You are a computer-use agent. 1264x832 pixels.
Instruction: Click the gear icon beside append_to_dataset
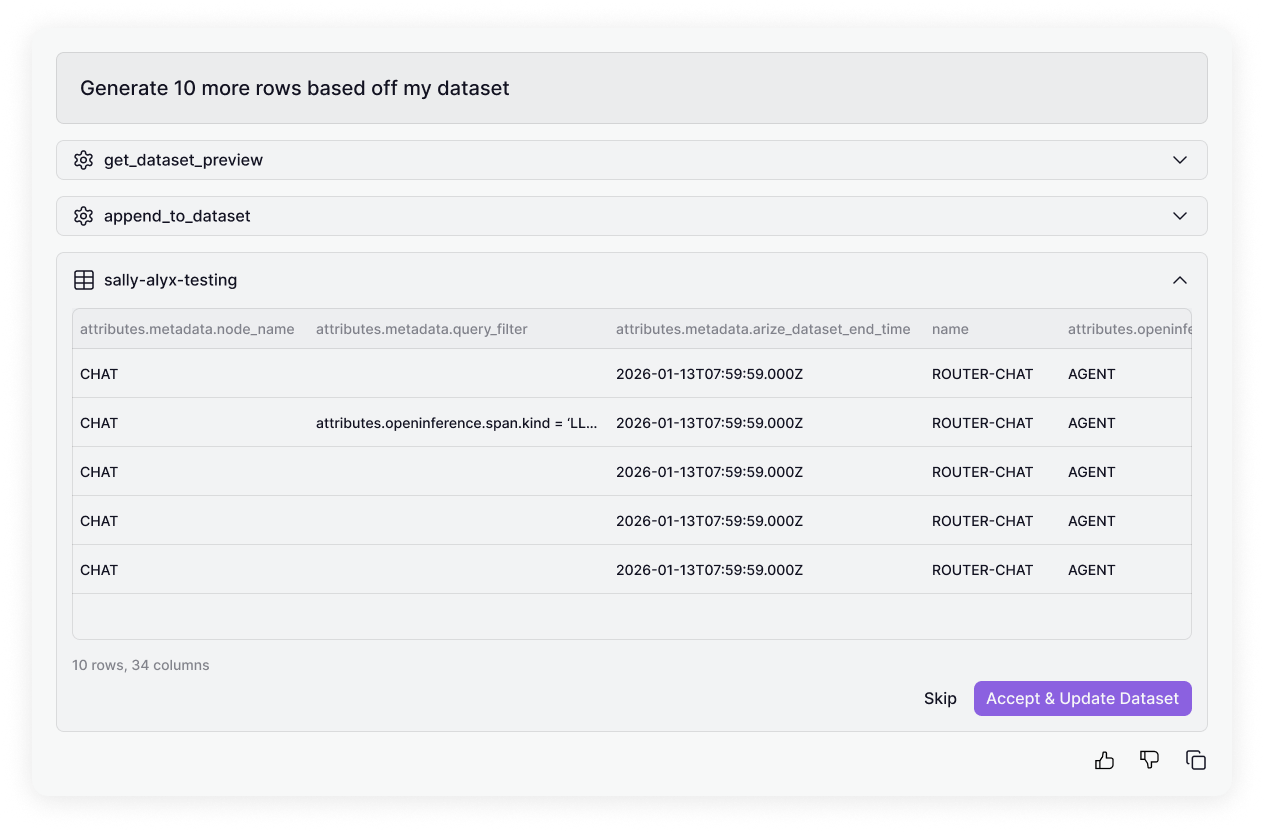click(83, 216)
